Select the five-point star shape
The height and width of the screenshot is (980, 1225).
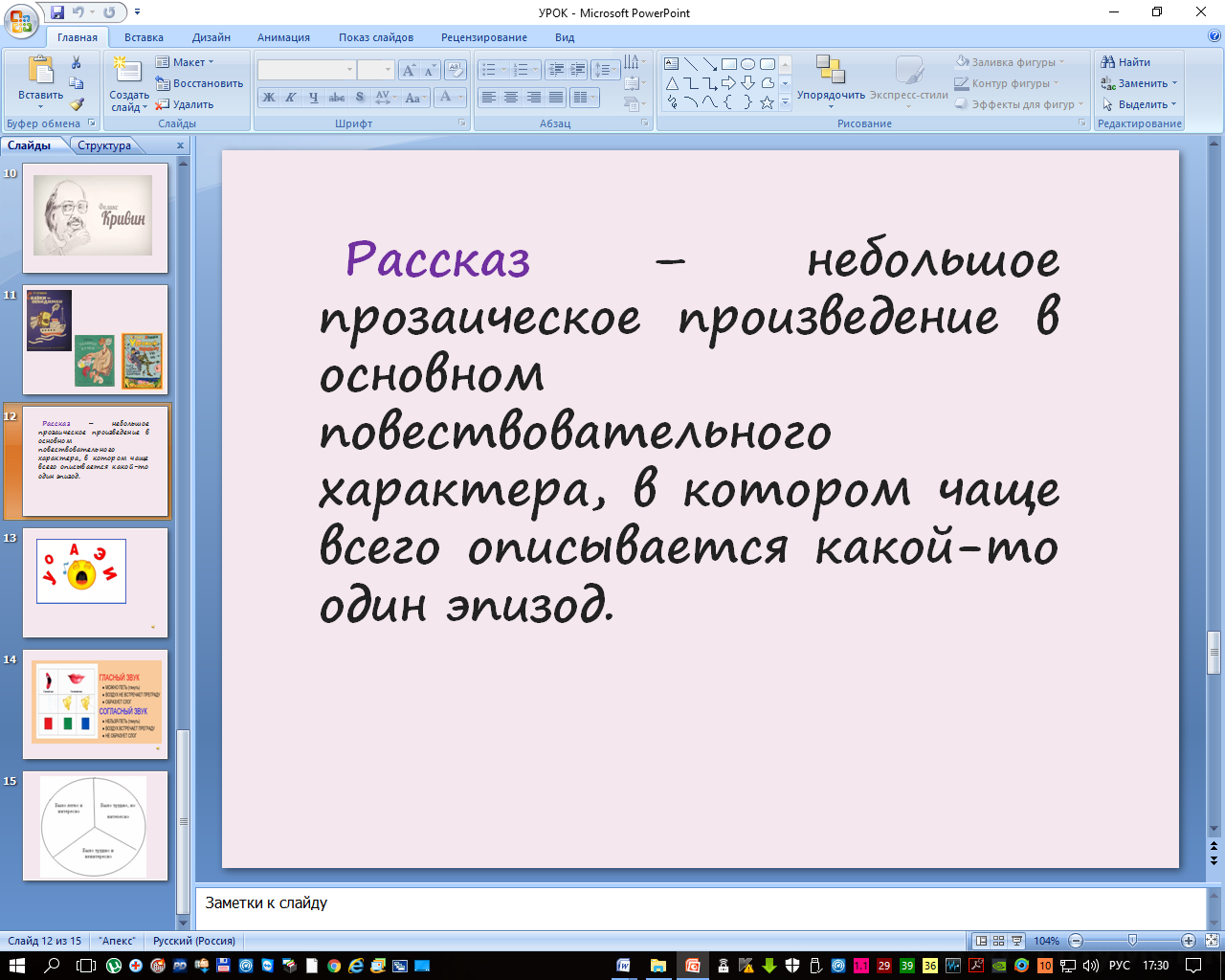(x=767, y=102)
